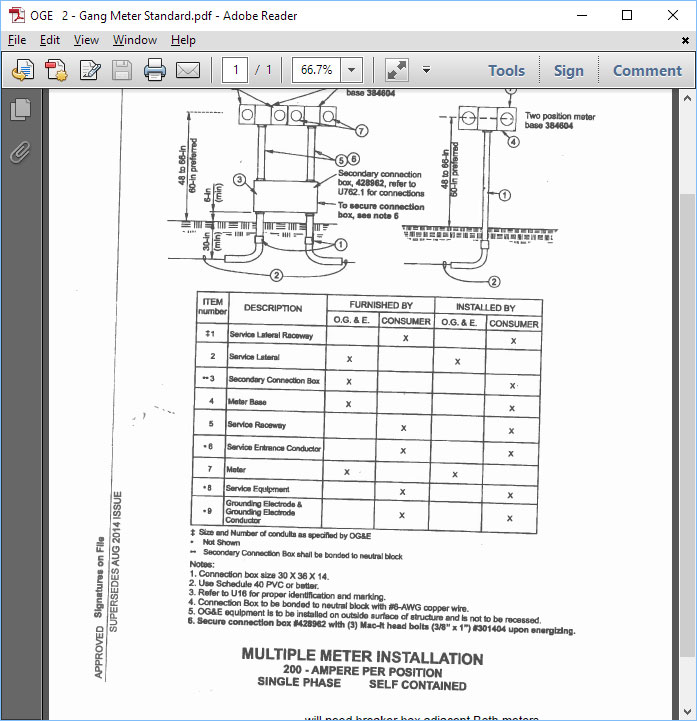697x721 pixels.
Task: Open the Comment pane
Action: coord(647,70)
